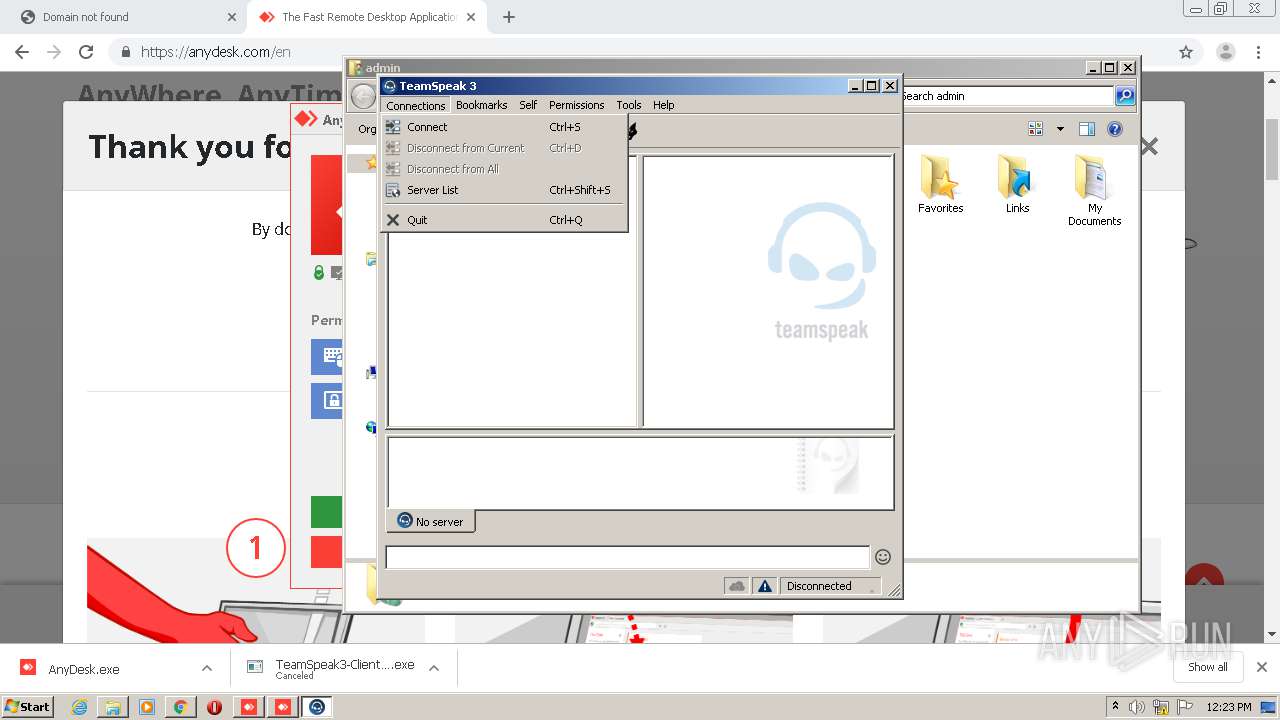Open the Self menu in TeamSpeak
The width and height of the screenshot is (1280, 720).
point(528,105)
